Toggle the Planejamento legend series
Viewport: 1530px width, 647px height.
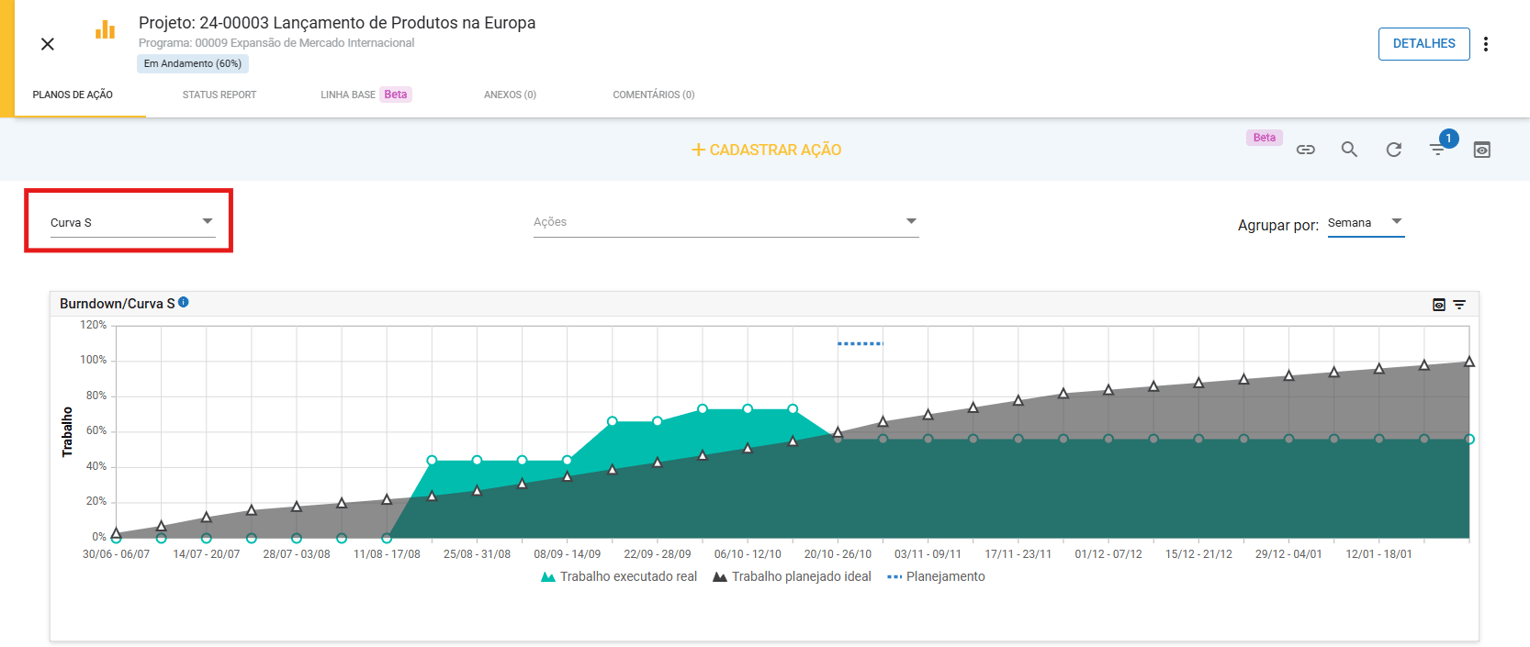pyautogui.click(x=936, y=577)
